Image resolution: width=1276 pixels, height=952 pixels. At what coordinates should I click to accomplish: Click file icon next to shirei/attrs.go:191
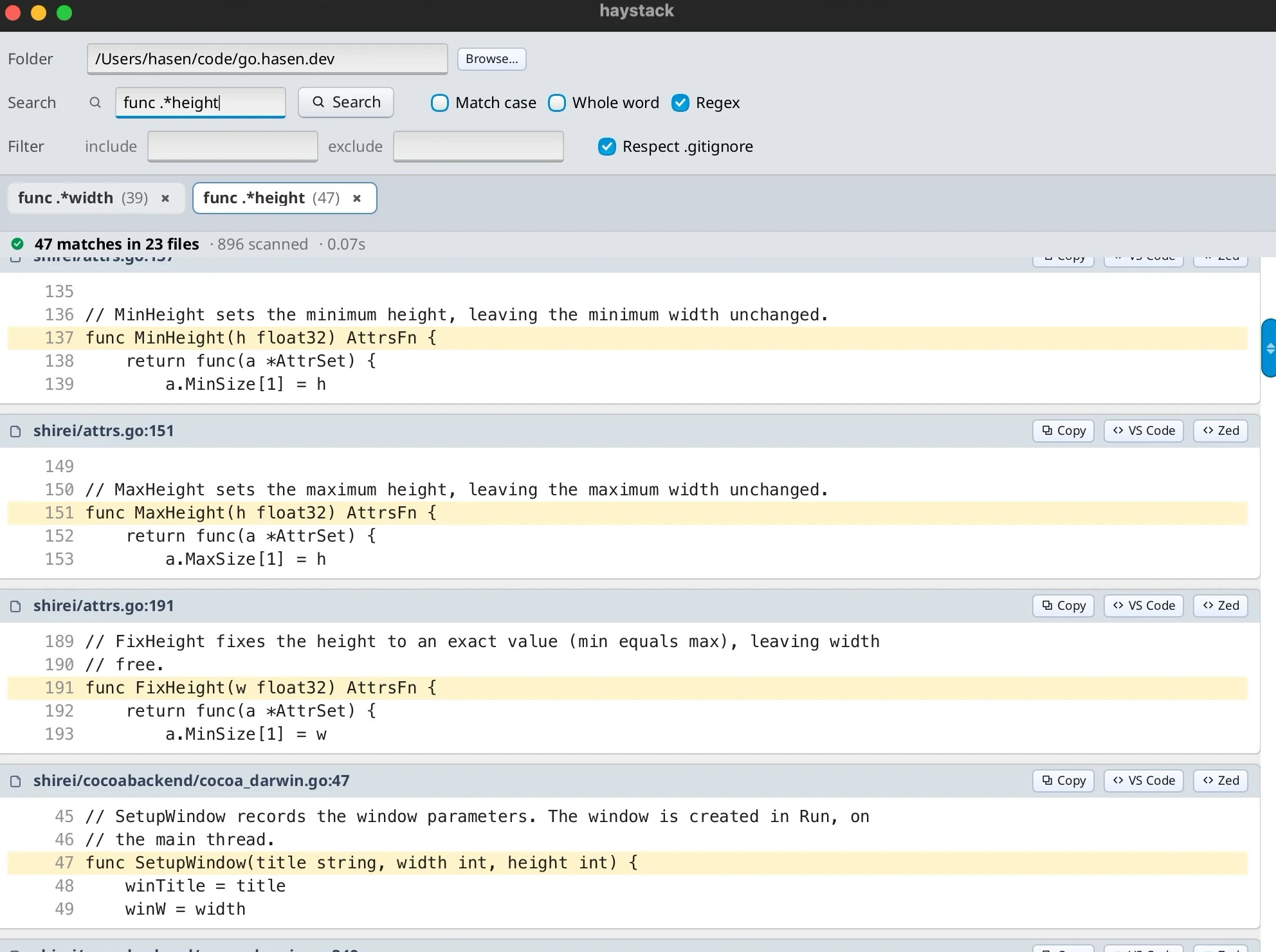[16, 607]
